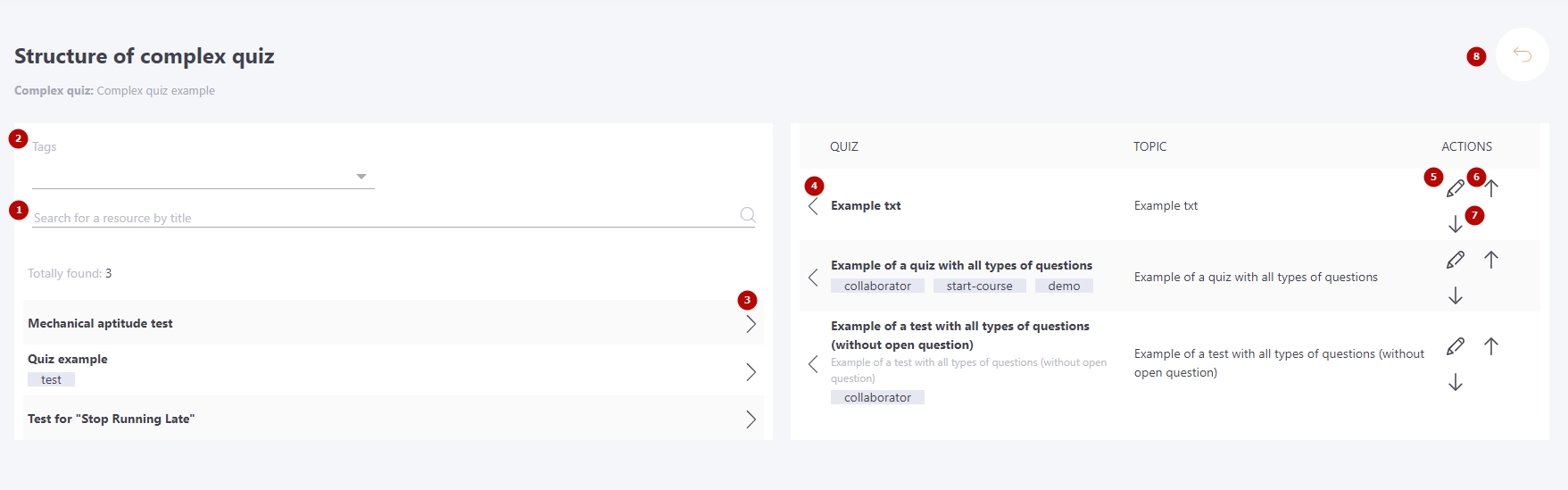1568x490 pixels.
Task: Add Mechanical aptitude test using right chevron
Action: click(x=751, y=324)
